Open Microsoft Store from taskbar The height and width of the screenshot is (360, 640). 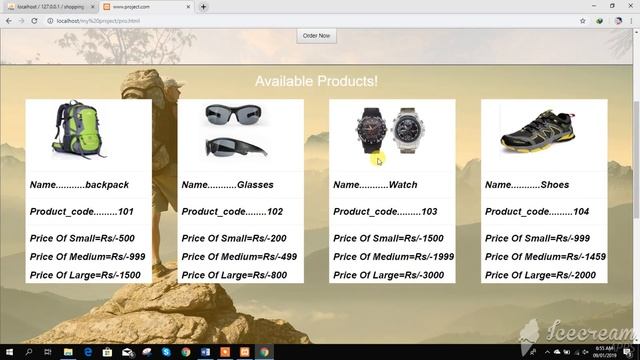pyautogui.click(x=107, y=352)
